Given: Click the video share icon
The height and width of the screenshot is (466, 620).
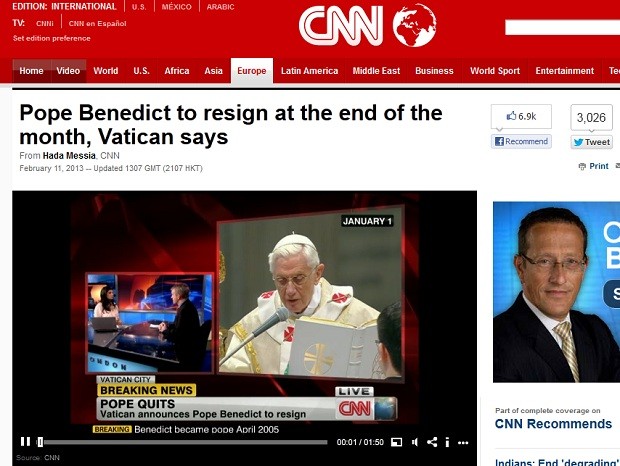Looking at the screenshot, I should coord(432,442).
